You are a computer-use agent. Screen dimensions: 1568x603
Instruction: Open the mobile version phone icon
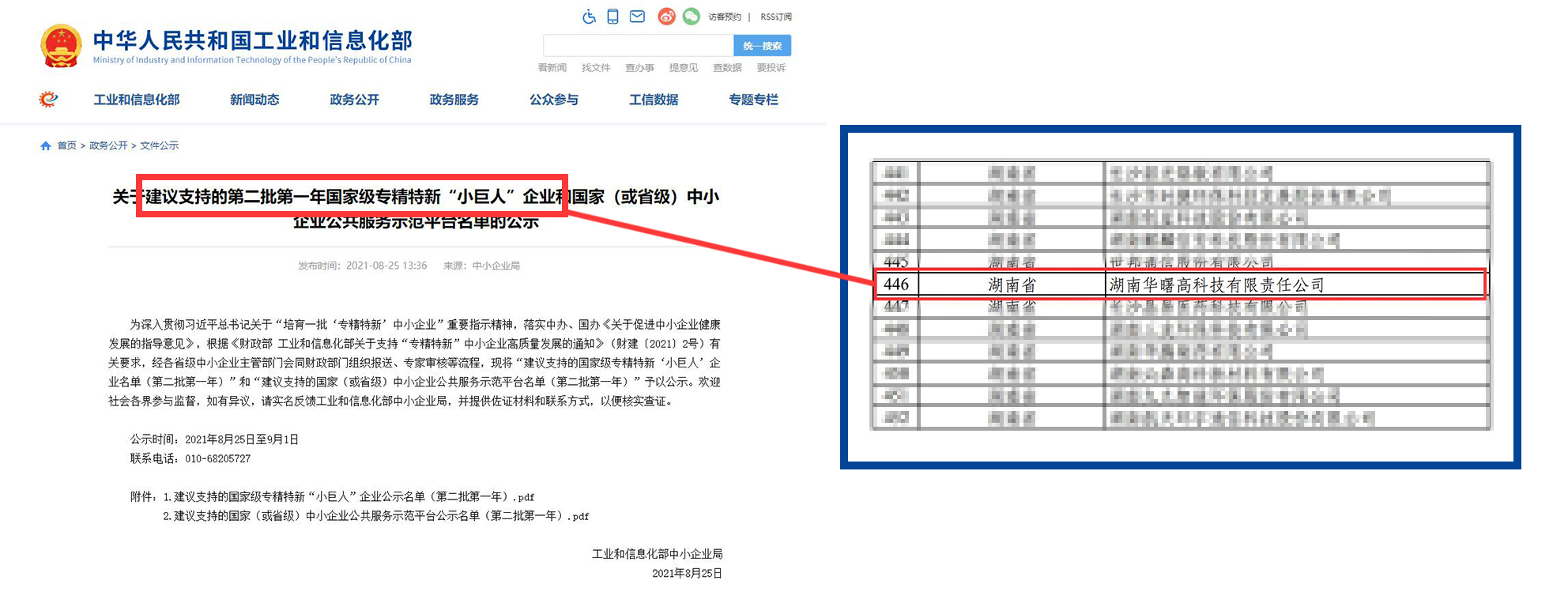coord(612,17)
